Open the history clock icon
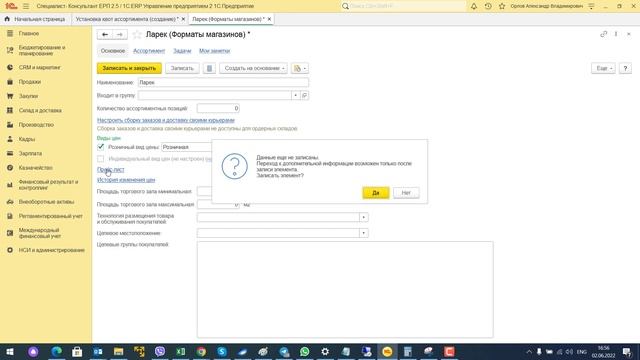Screen dimensions: 640x360 488,6
